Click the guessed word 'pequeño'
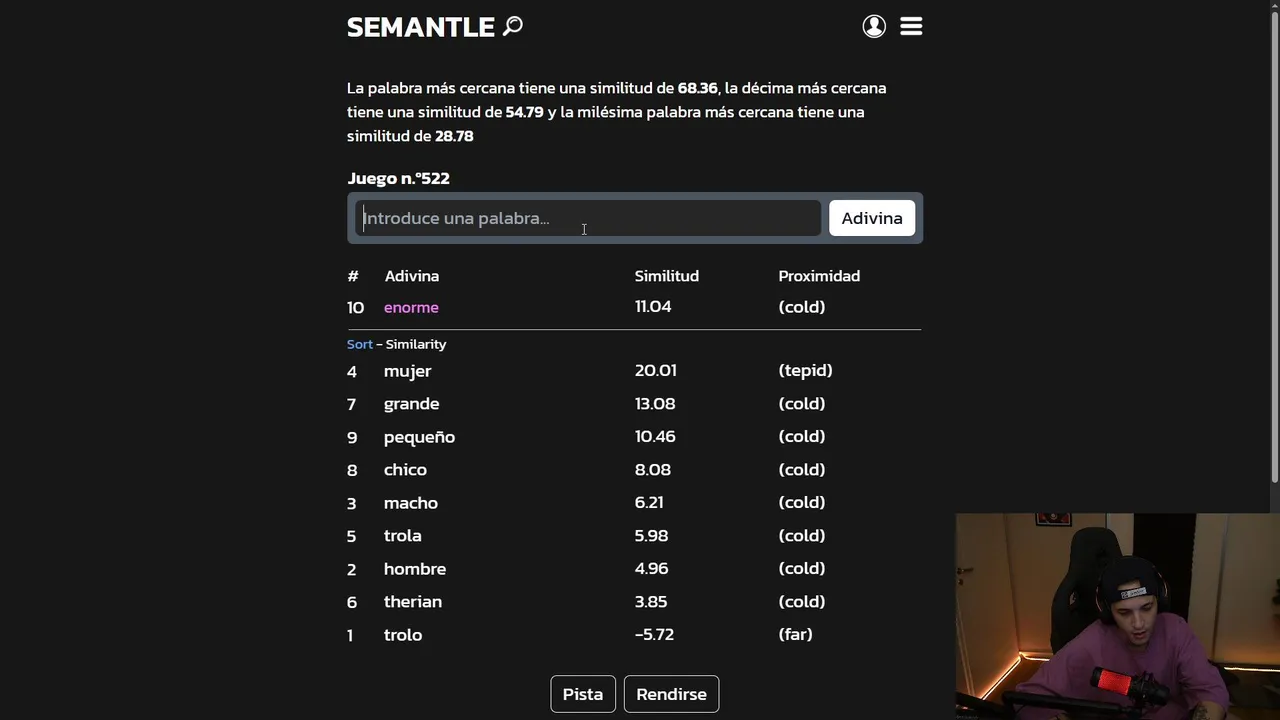This screenshot has width=1280, height=720. coord(419,437)
